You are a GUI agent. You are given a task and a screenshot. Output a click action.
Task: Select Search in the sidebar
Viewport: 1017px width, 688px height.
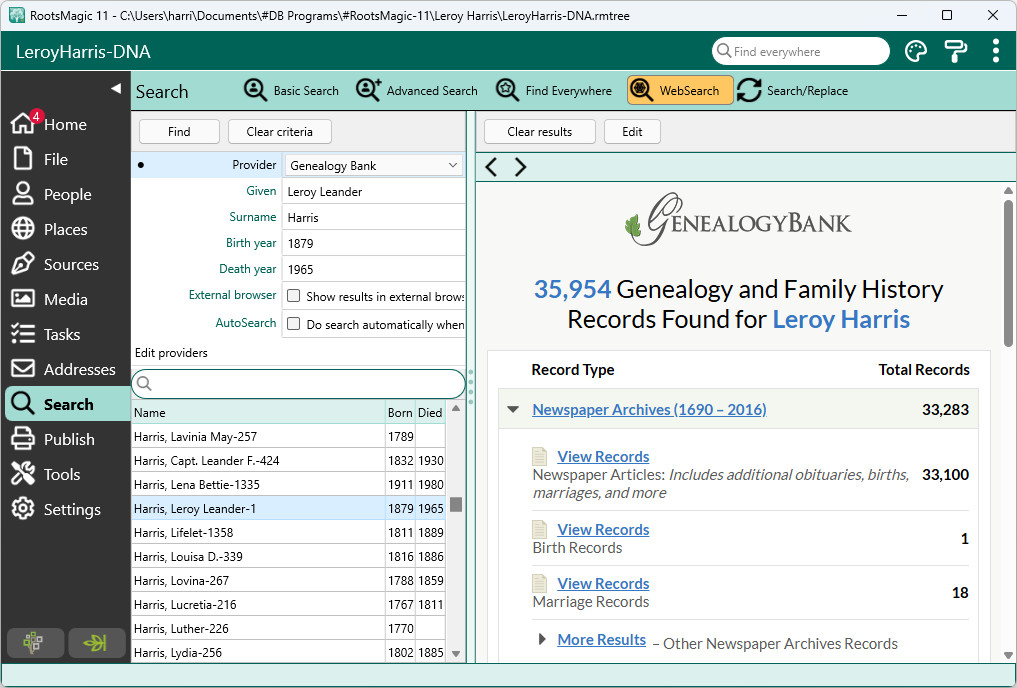67,404
